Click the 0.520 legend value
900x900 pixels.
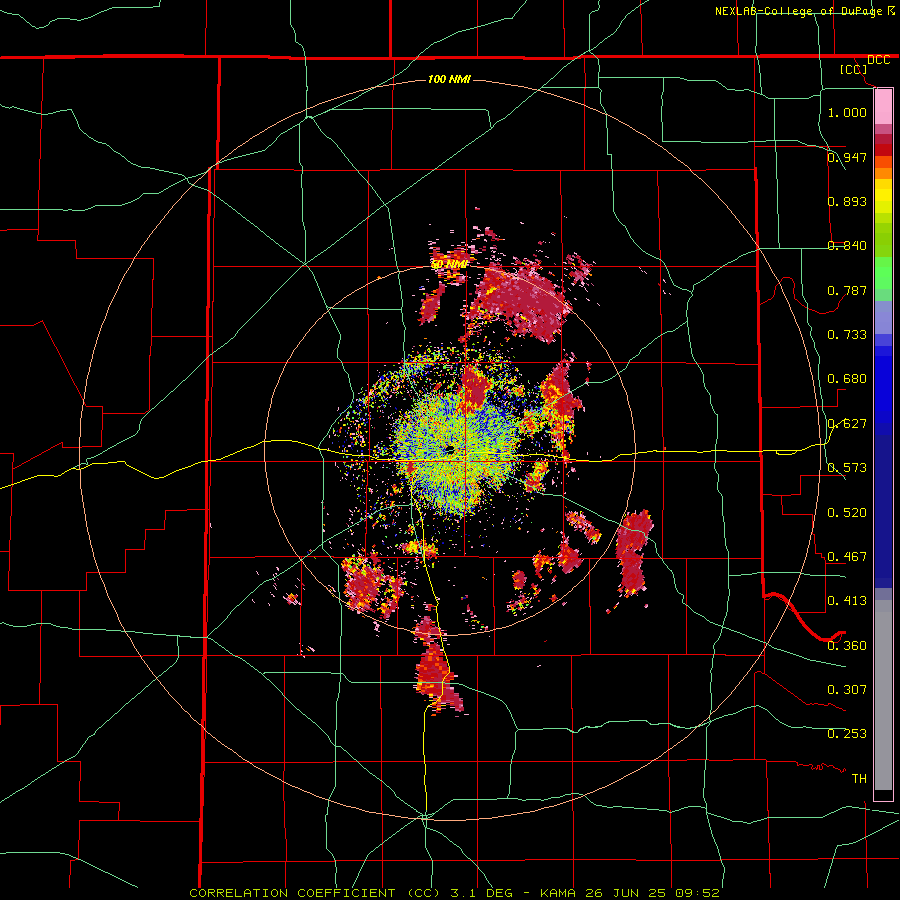click(x=847, y=513)
